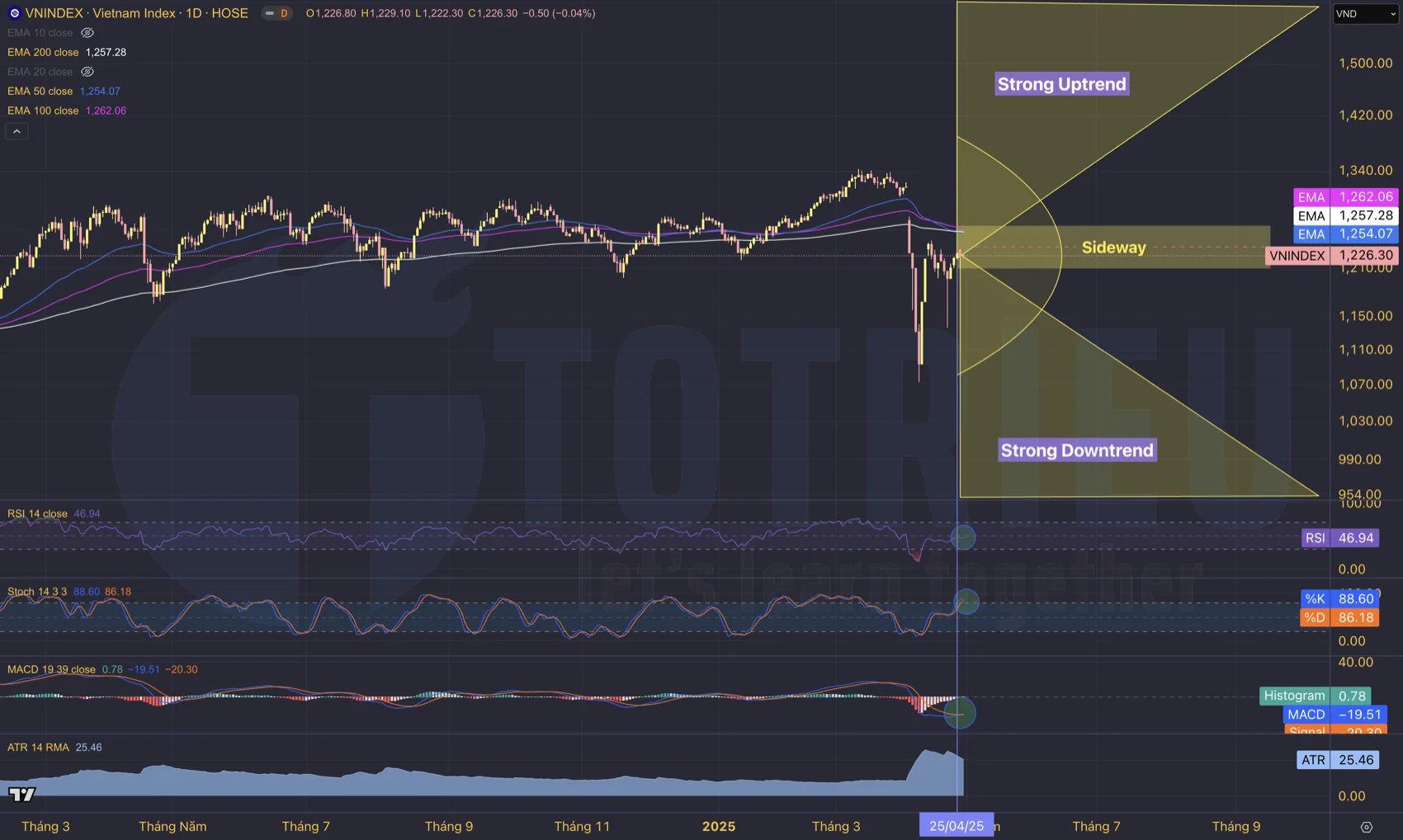1403x840 pixels.
Task: Select the MACD 19 39 close legend
Action: [51, 669]
